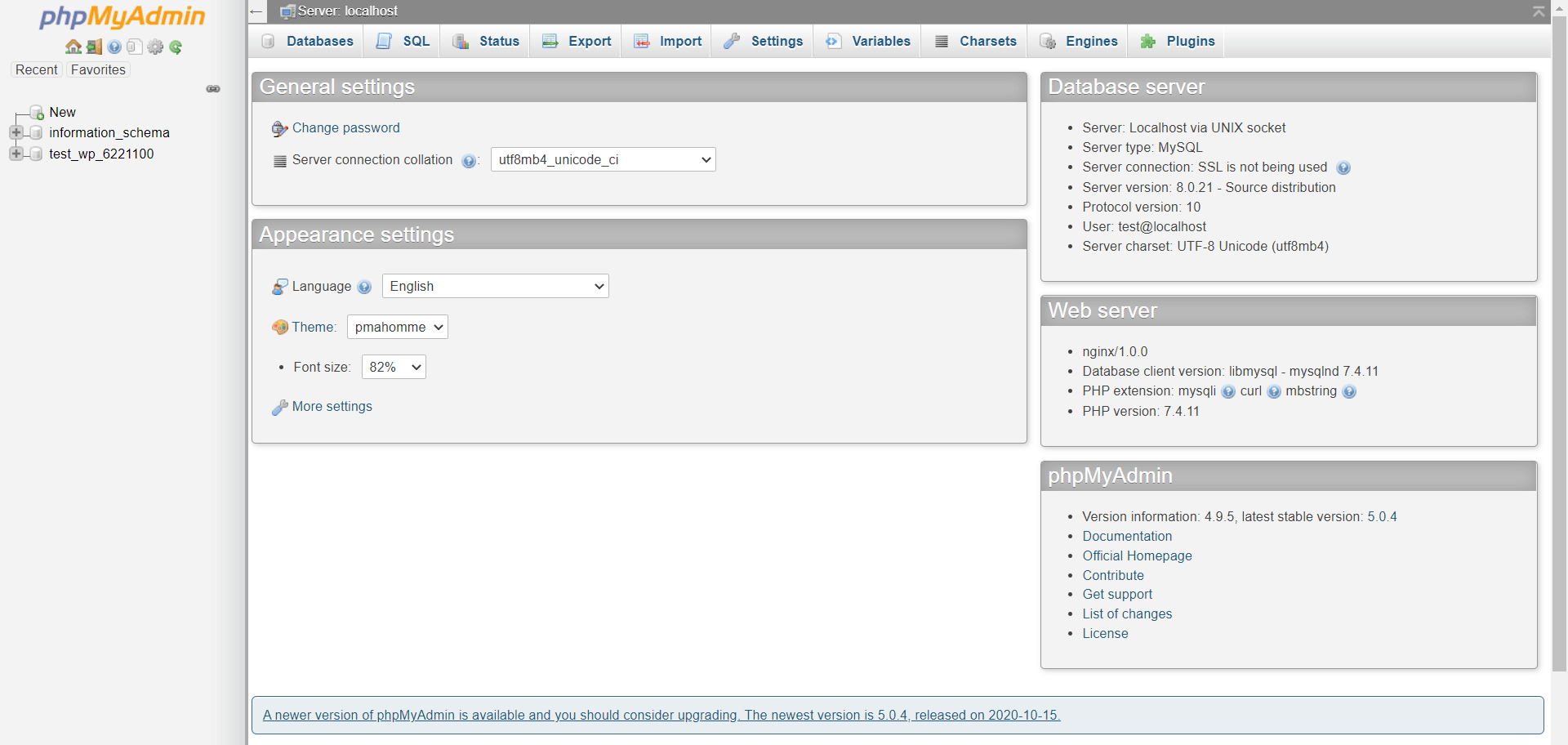1568x745 pixels.
Task: Open the Variables tab
Action: (867, 41)
